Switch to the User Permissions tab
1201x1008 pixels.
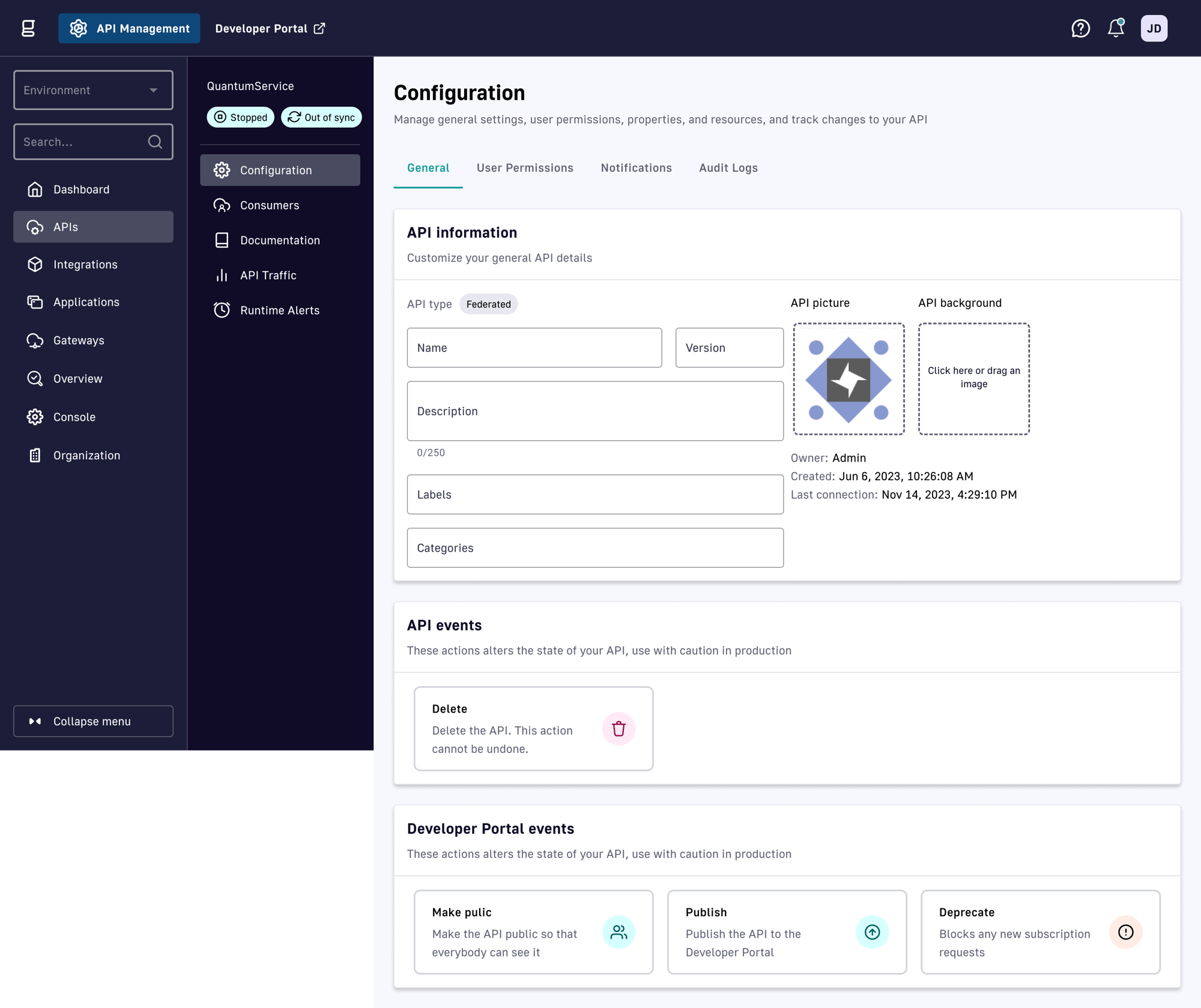(525, 168)
